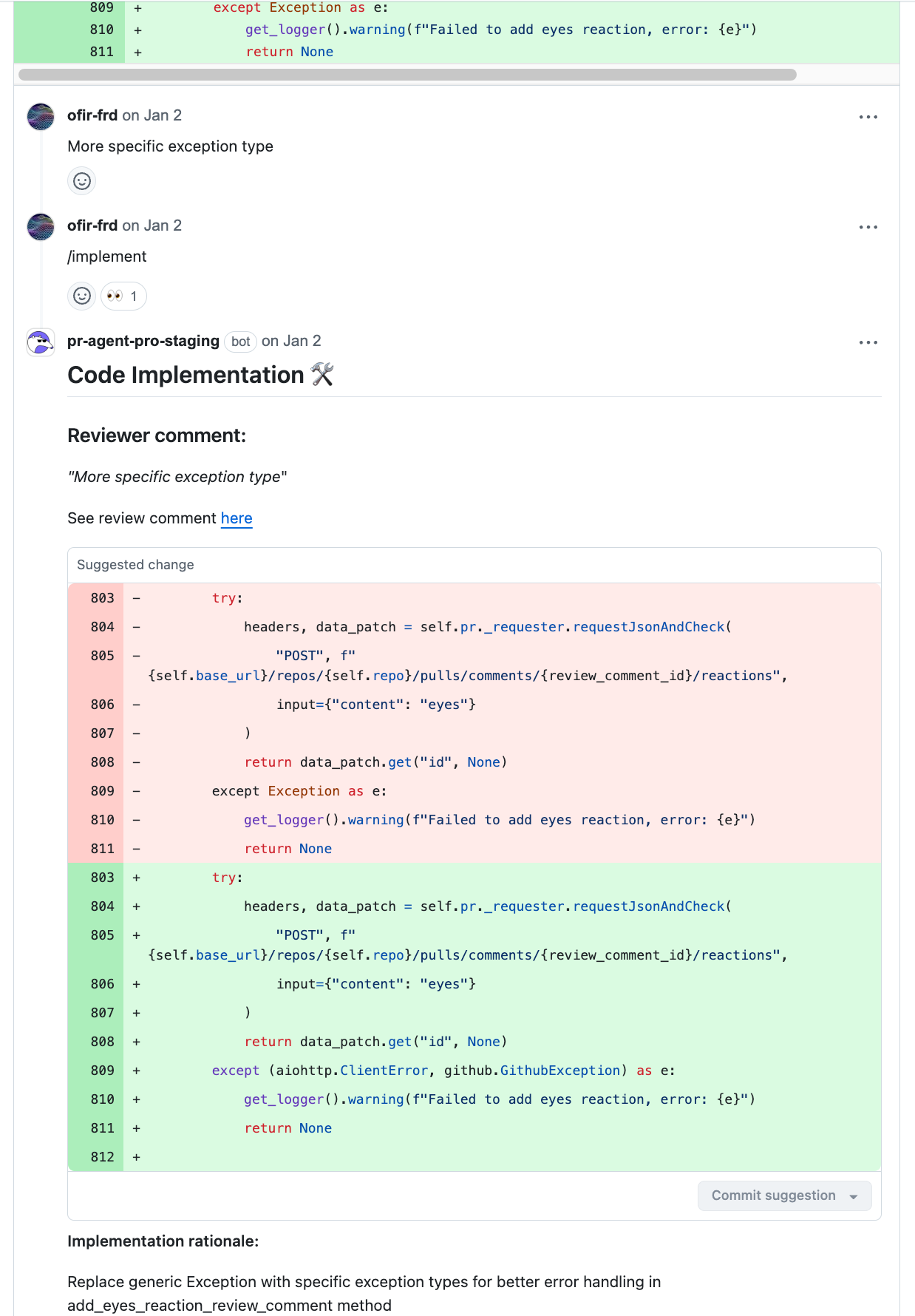Click the 'Suggested change' header
The height and width of the screenshot is (1316, 915).
[x=135, y=565]
